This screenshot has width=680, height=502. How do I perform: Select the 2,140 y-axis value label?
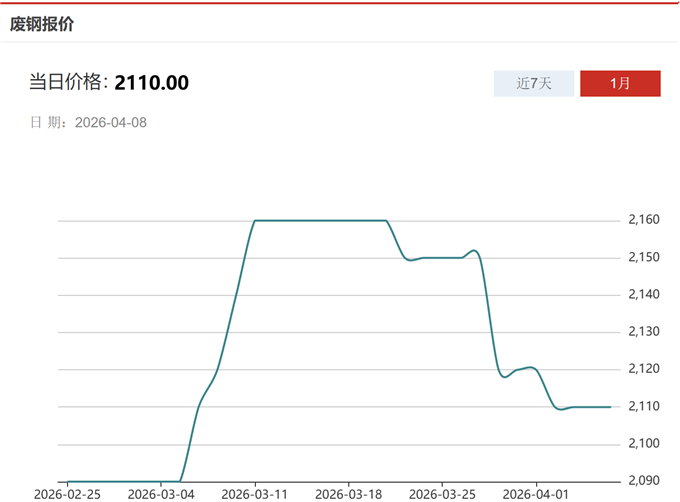pyautogui.click(x=645, y=294)
